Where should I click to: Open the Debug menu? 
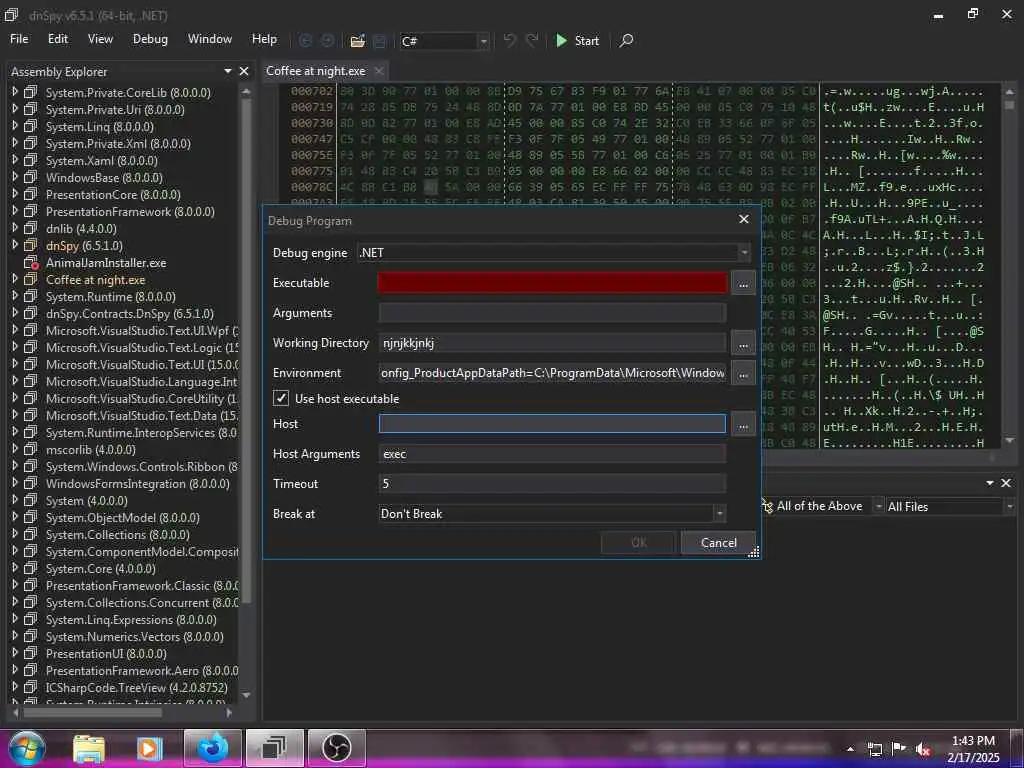150,39
